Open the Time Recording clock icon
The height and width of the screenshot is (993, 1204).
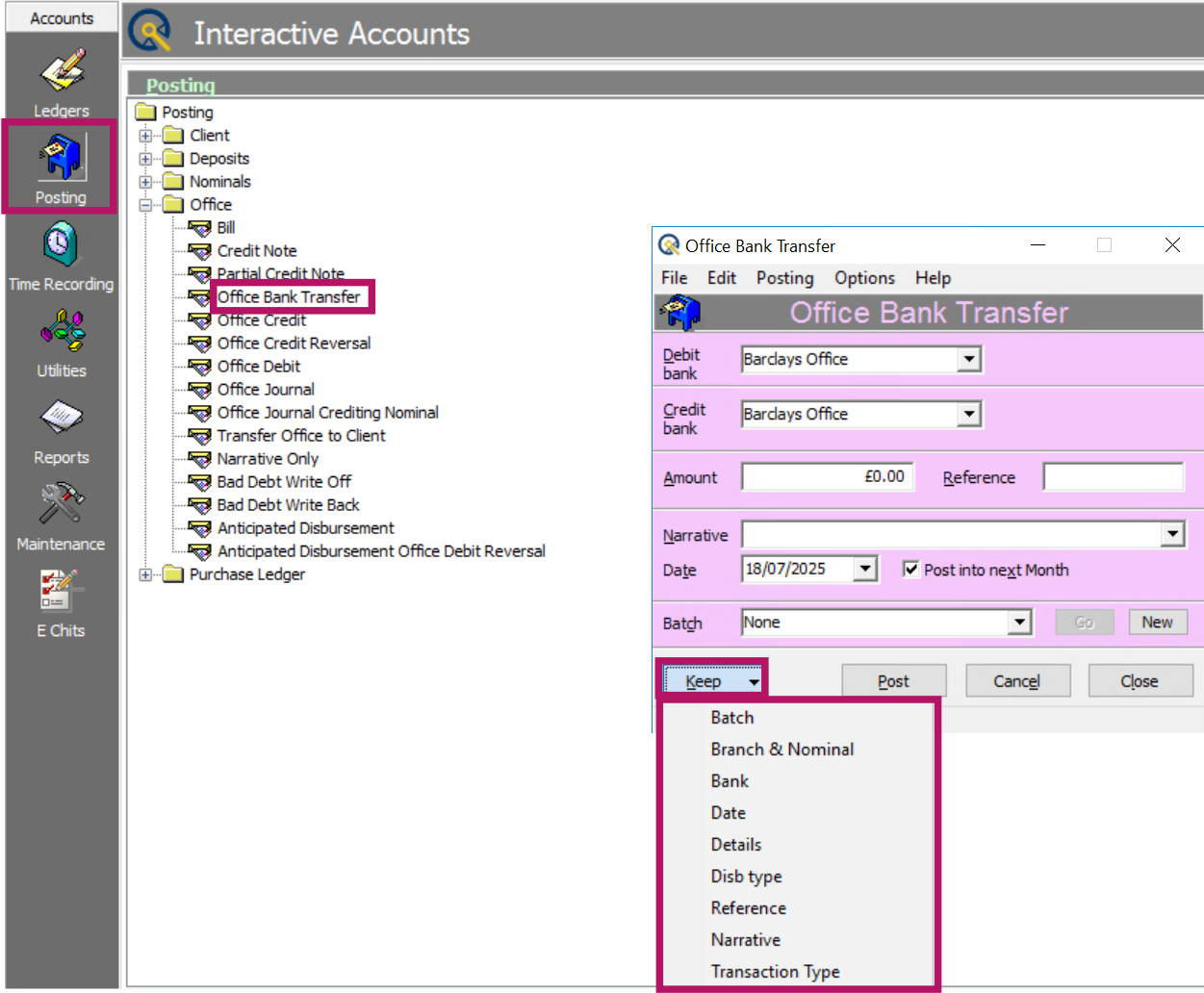pos(62,244)
